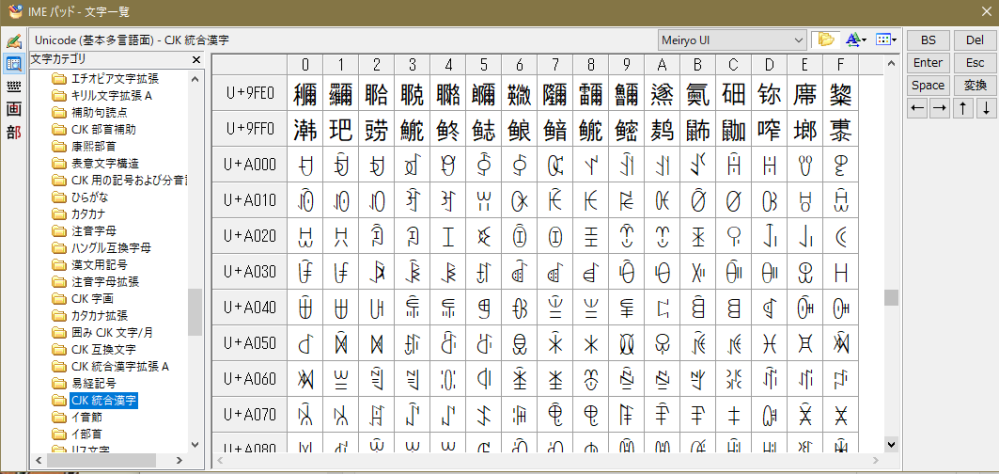Screen dimensions: 999x474
Task: Click the Enter button
Action: (x=928, y=62)
